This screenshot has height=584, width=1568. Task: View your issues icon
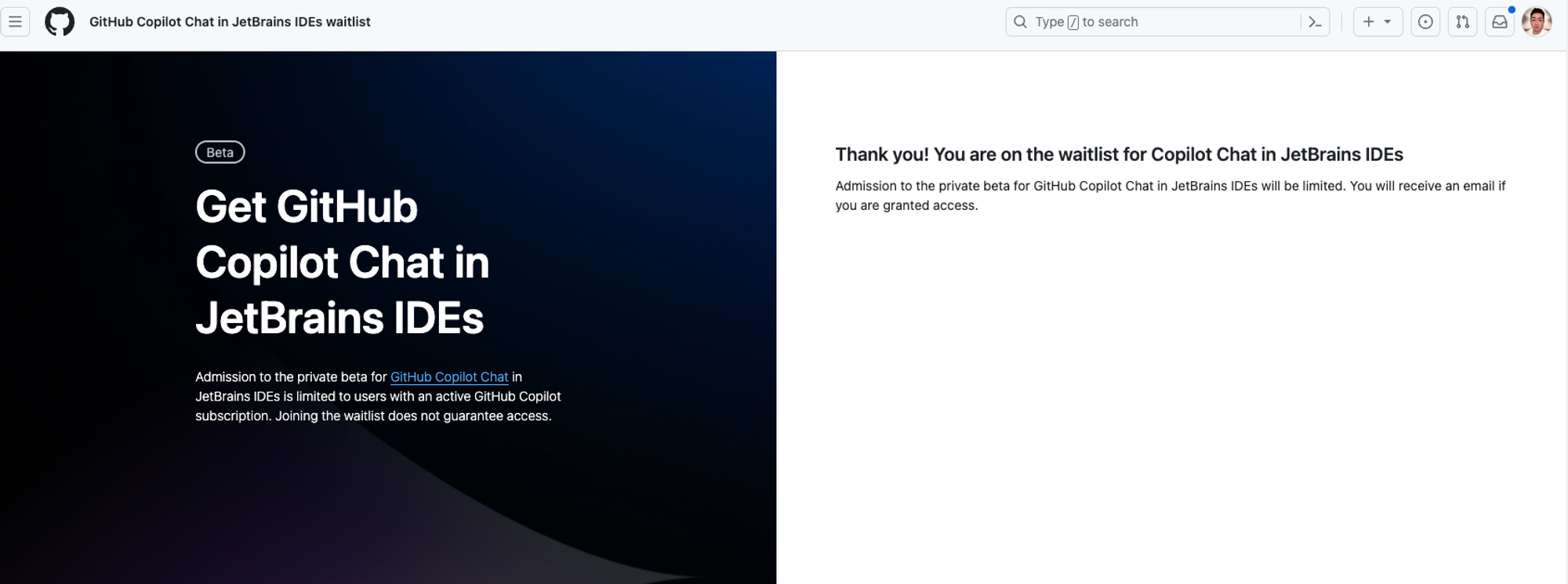(x=1425, y=22)
